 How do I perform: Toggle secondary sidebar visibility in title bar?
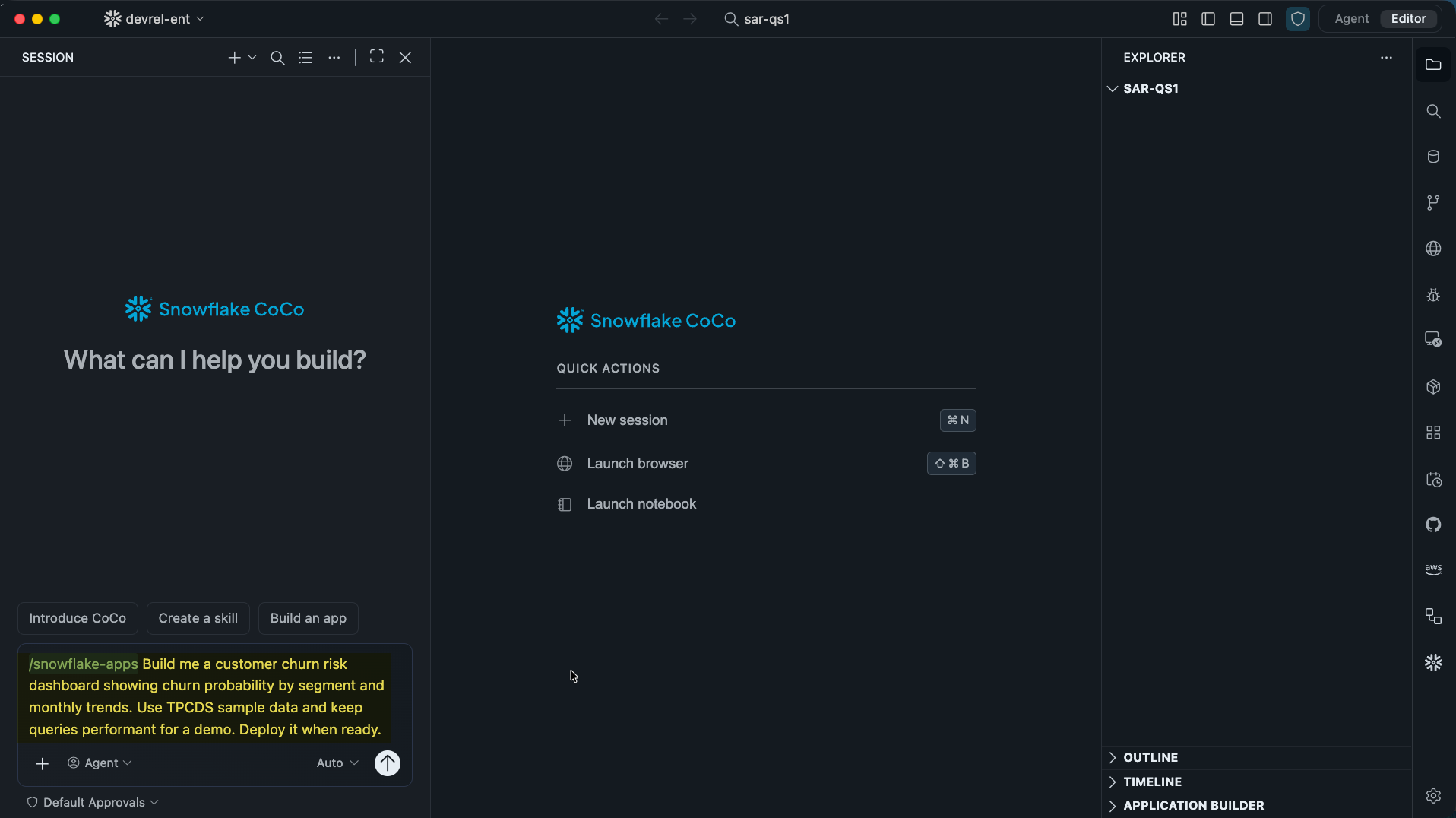point(1265,19)
